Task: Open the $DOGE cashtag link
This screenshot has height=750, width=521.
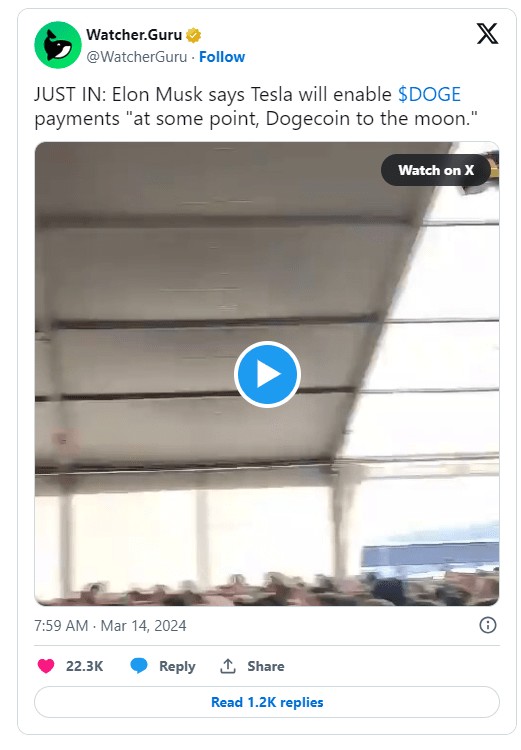Action: 429,94
